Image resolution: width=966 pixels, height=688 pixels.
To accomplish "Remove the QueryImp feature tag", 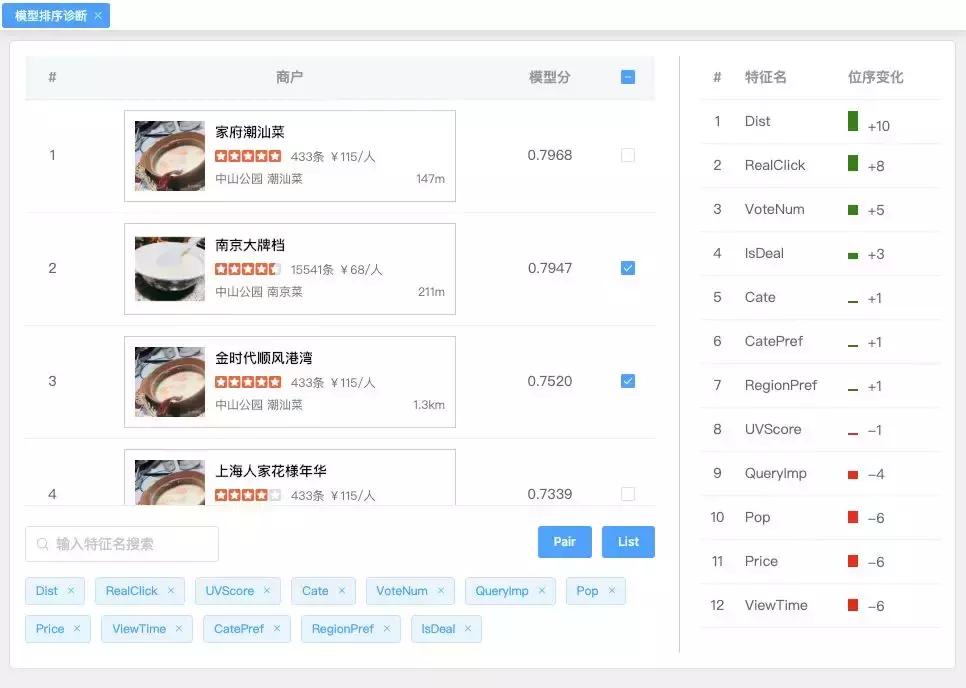I will (540, 591).
